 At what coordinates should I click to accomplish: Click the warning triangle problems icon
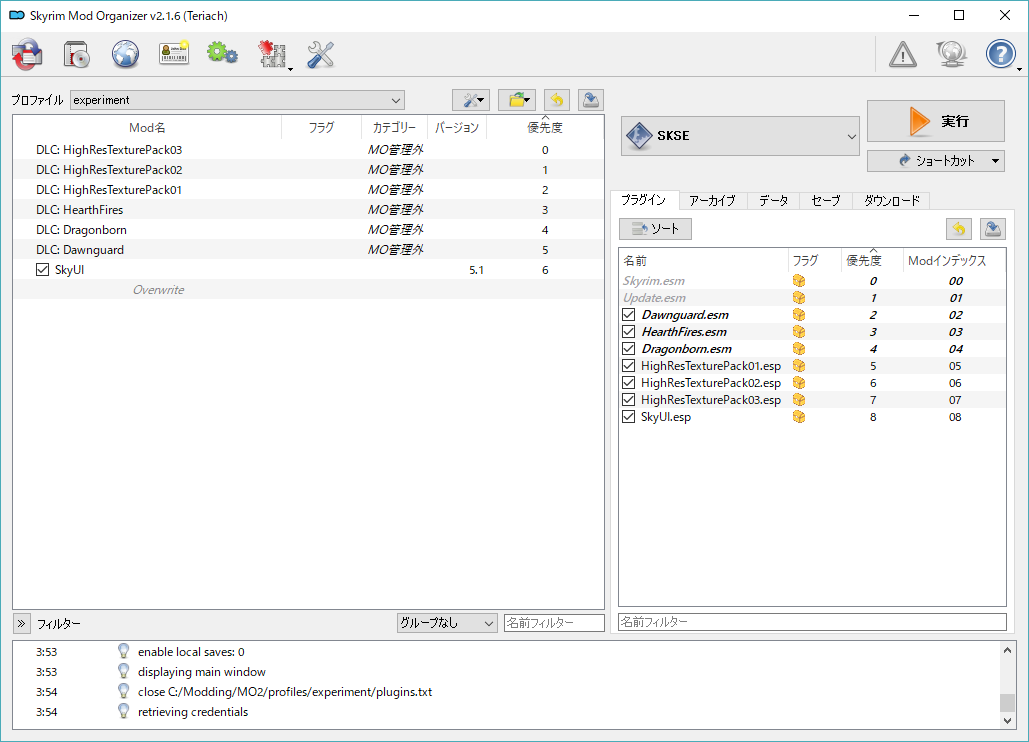click(x=902, y=54)
